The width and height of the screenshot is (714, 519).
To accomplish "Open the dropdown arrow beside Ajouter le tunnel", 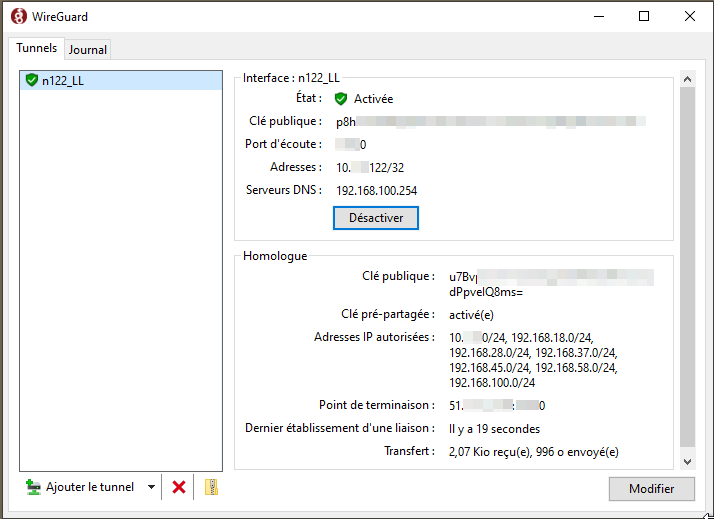I will coord(151,487).
